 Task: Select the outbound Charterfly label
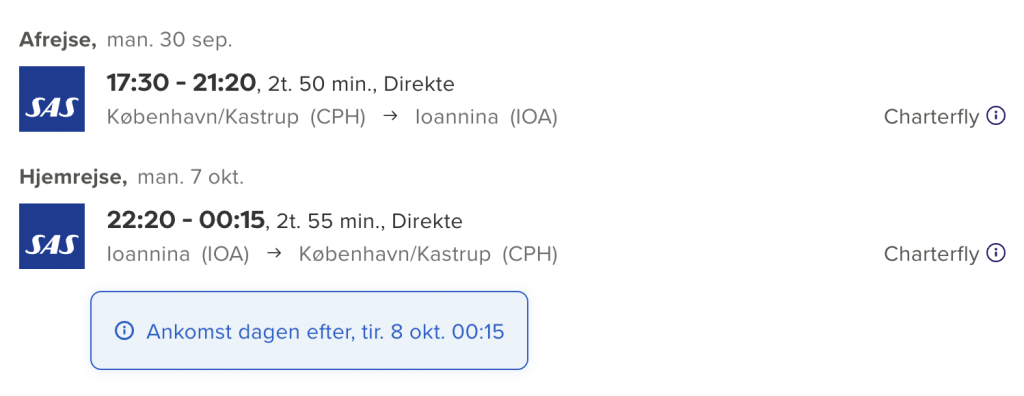tap(931, 117)
